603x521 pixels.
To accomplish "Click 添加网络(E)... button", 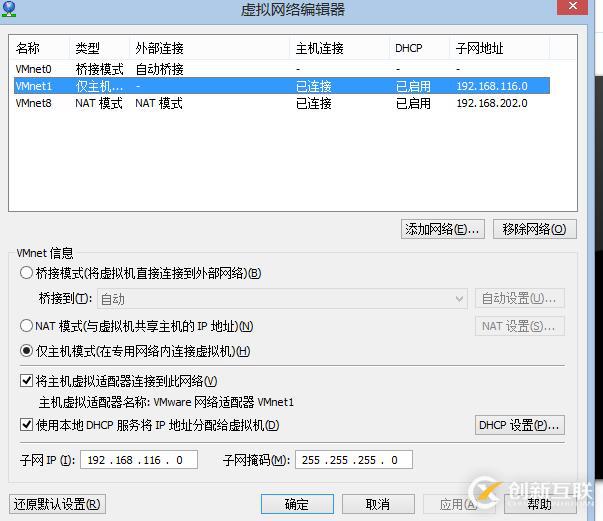I will pyautogui.click(x=442, y=230).
